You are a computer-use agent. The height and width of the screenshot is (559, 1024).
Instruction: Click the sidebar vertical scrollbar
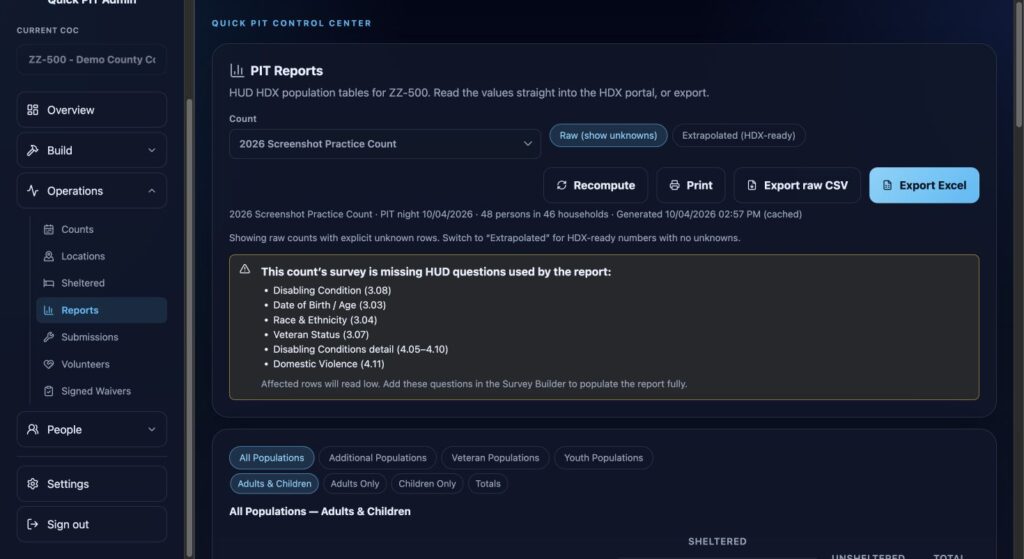[x=189, y=327]
